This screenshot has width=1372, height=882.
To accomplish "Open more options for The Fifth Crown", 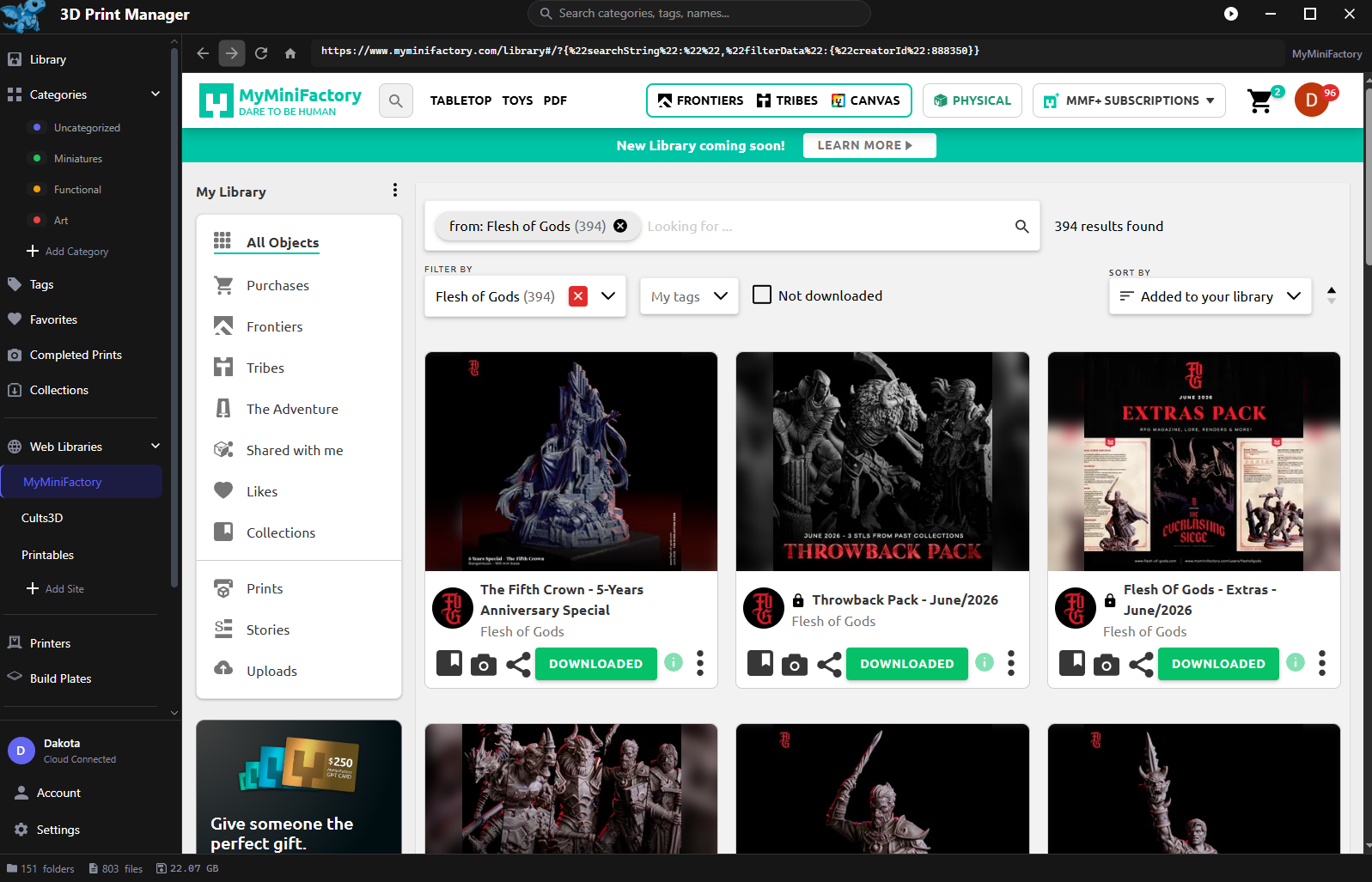I will (x=700, y=663).
